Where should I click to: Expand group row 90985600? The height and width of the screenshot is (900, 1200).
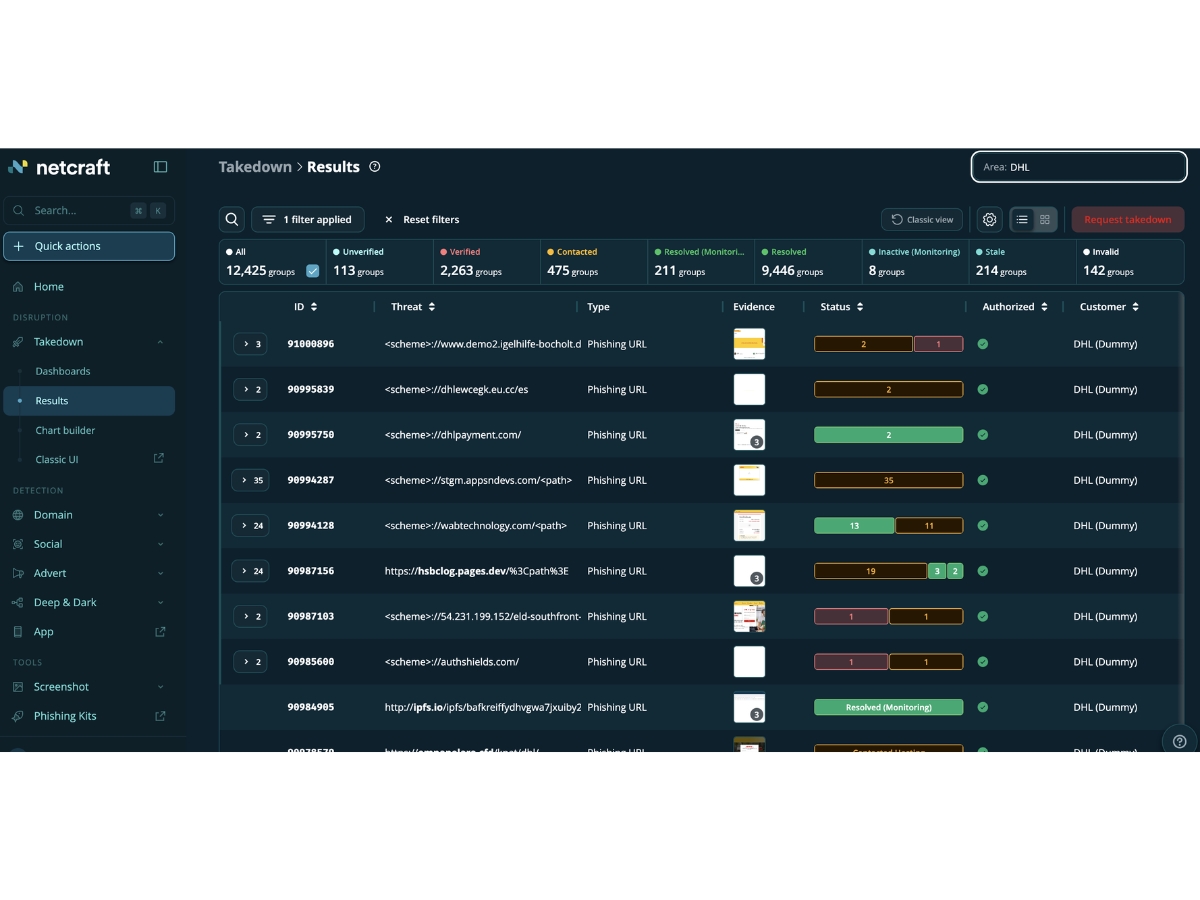(251, 662)
